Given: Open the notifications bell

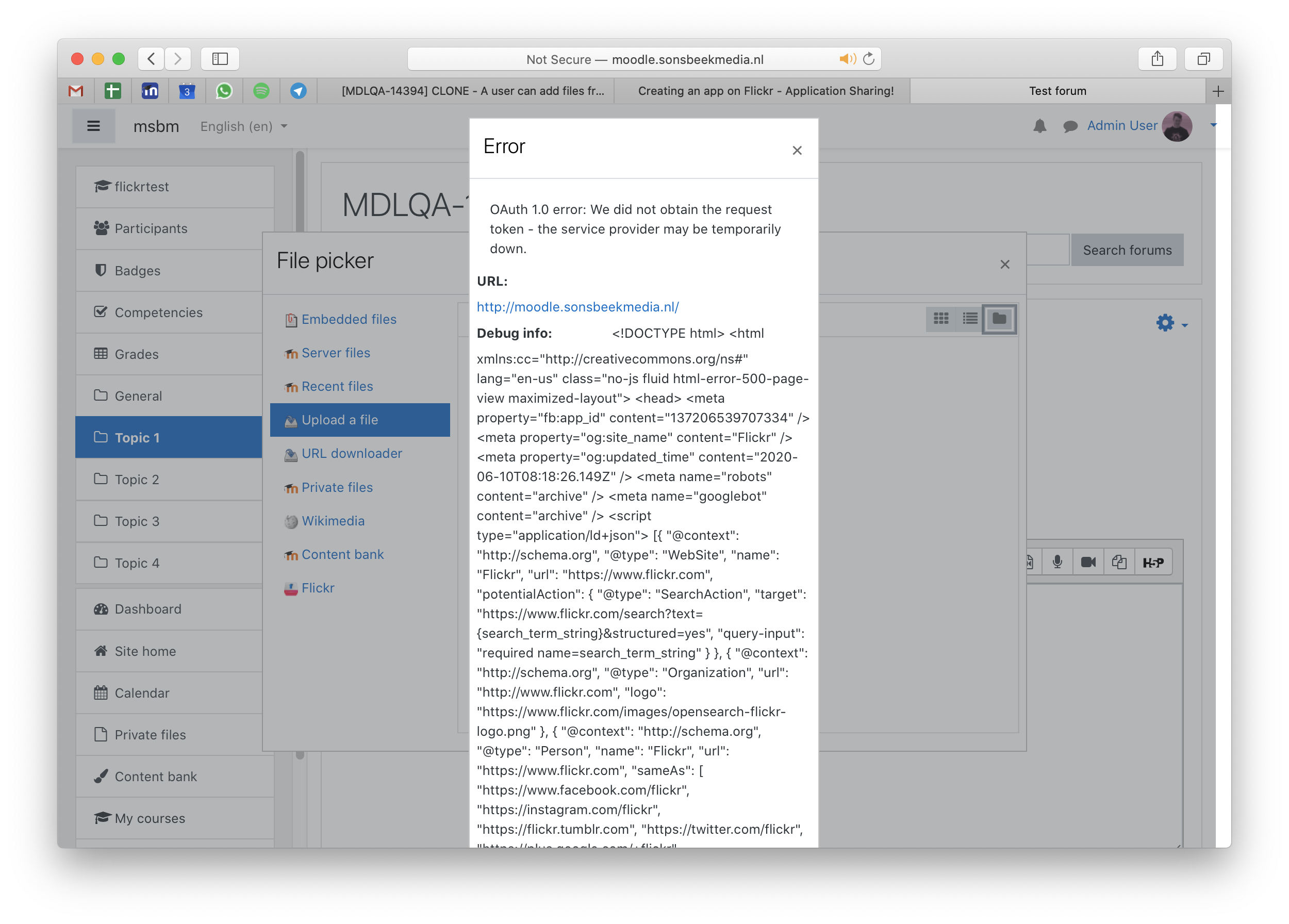Looking at the screenshot, I should tap(1039, 126).
